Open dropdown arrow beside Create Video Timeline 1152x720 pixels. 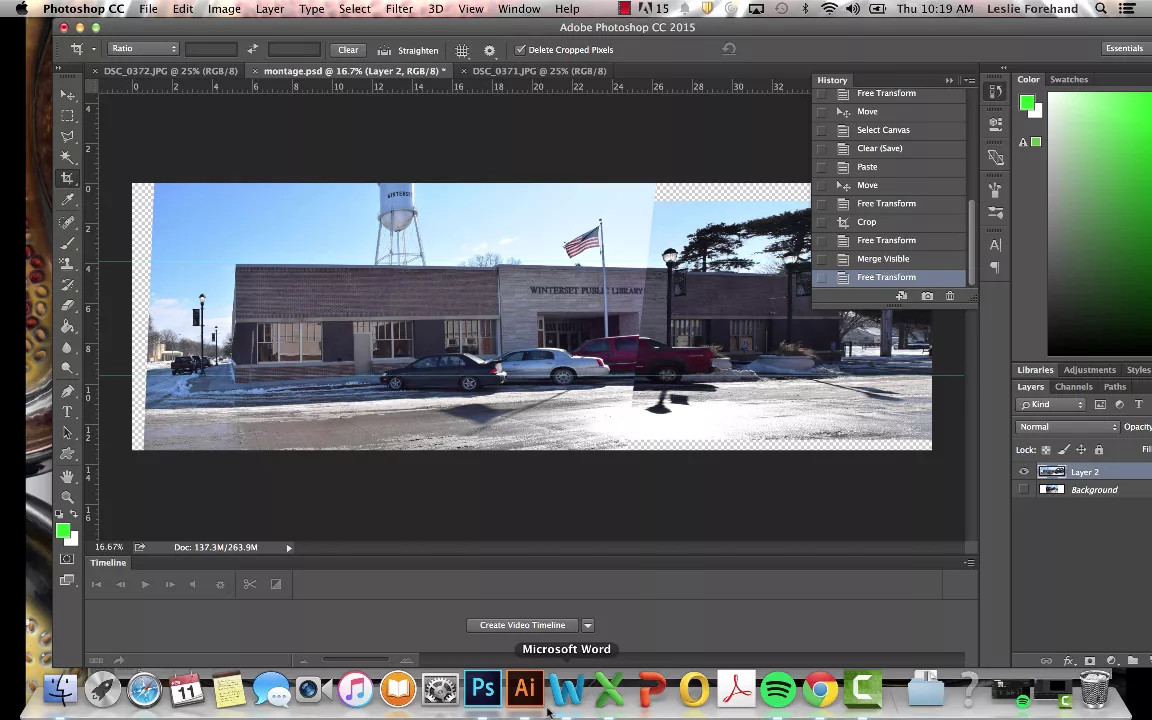(588, 625)
